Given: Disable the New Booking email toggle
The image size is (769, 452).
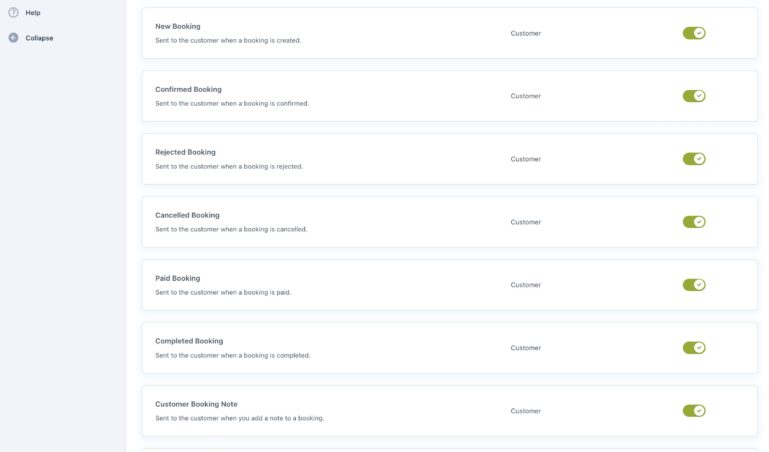Looking at the screenshot, I should pyautogui.click(x=694, y=33).
